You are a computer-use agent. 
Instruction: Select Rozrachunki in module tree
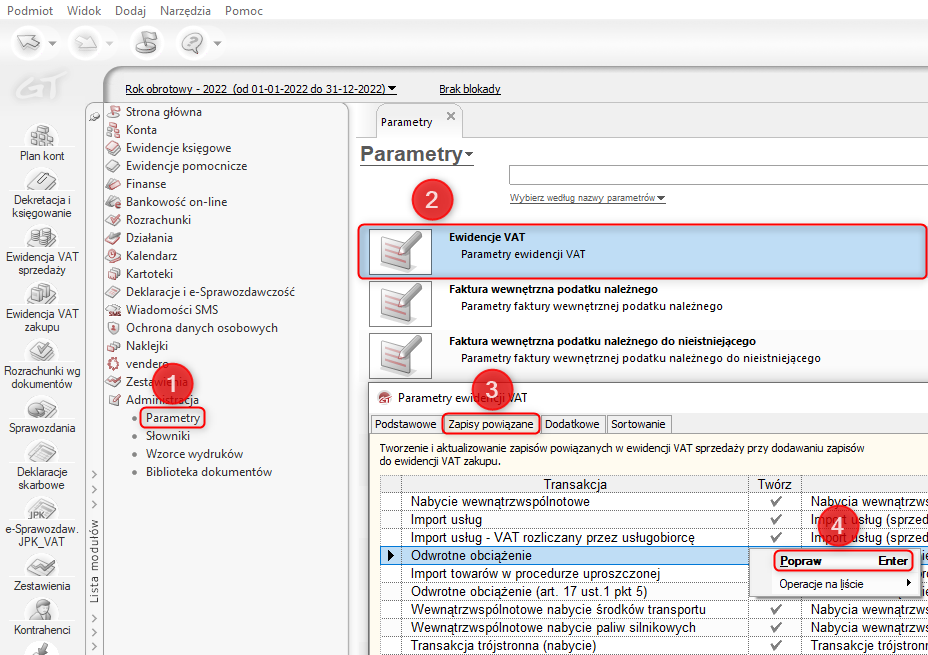point(158,220)
